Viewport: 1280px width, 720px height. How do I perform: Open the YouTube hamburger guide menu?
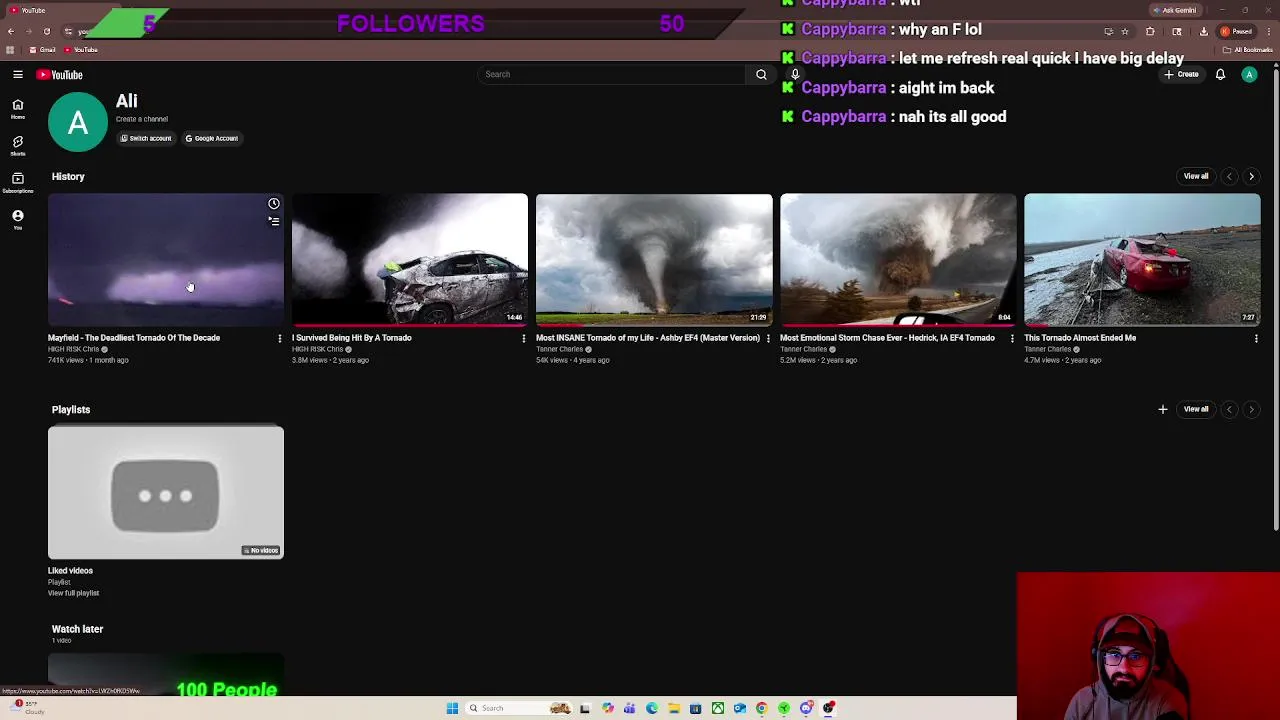pos(18,74)
